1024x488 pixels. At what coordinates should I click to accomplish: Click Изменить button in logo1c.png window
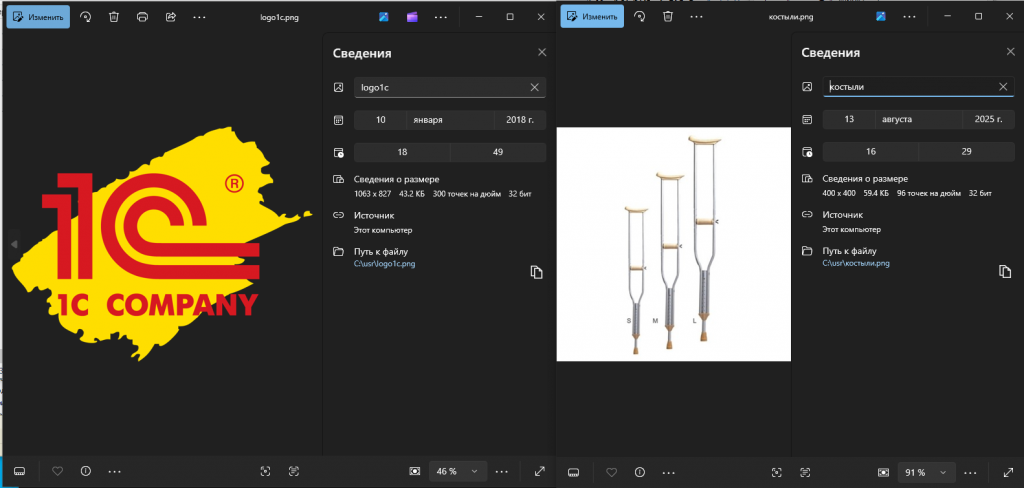pos(38,17)
